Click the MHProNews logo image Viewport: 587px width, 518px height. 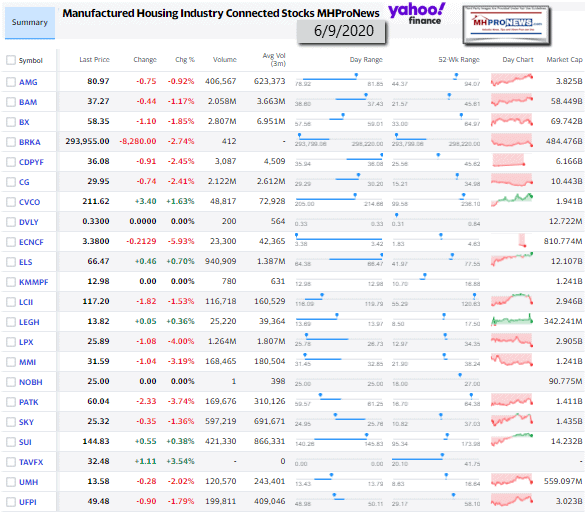(506, 25)
